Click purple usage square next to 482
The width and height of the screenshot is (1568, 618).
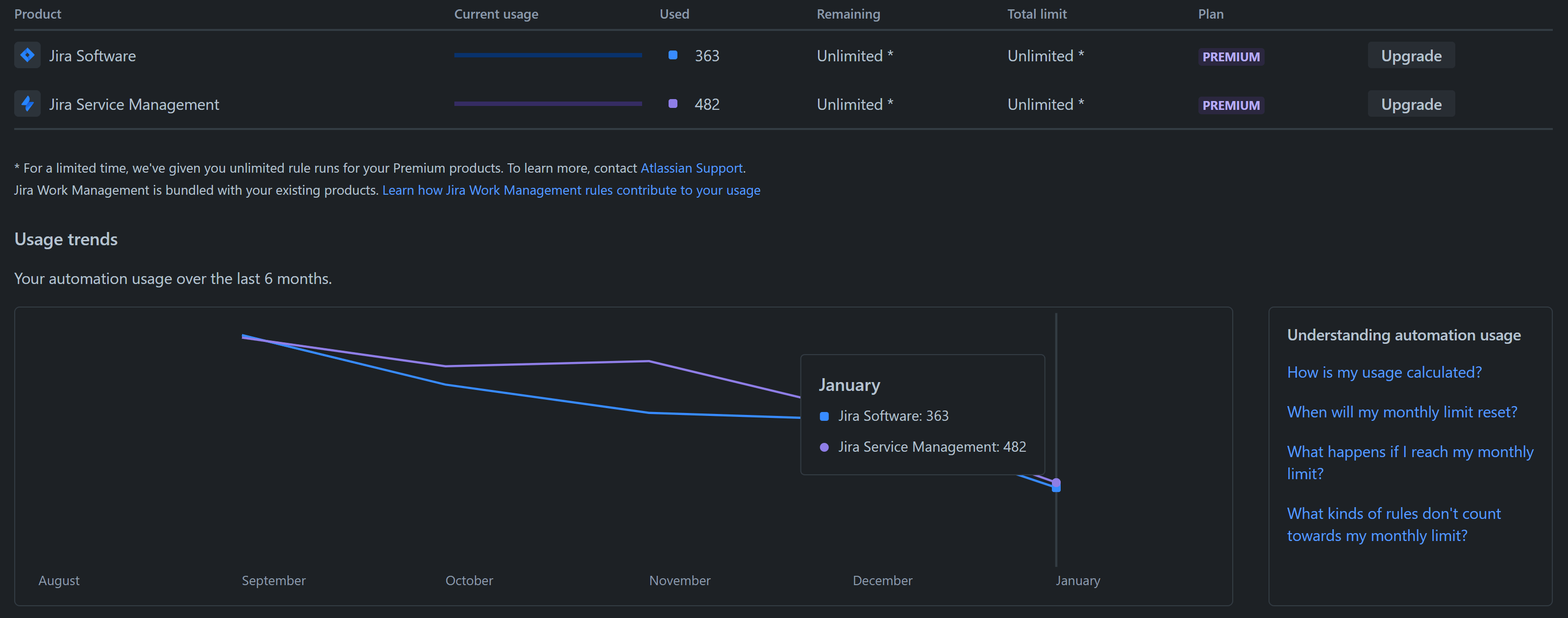672,104
